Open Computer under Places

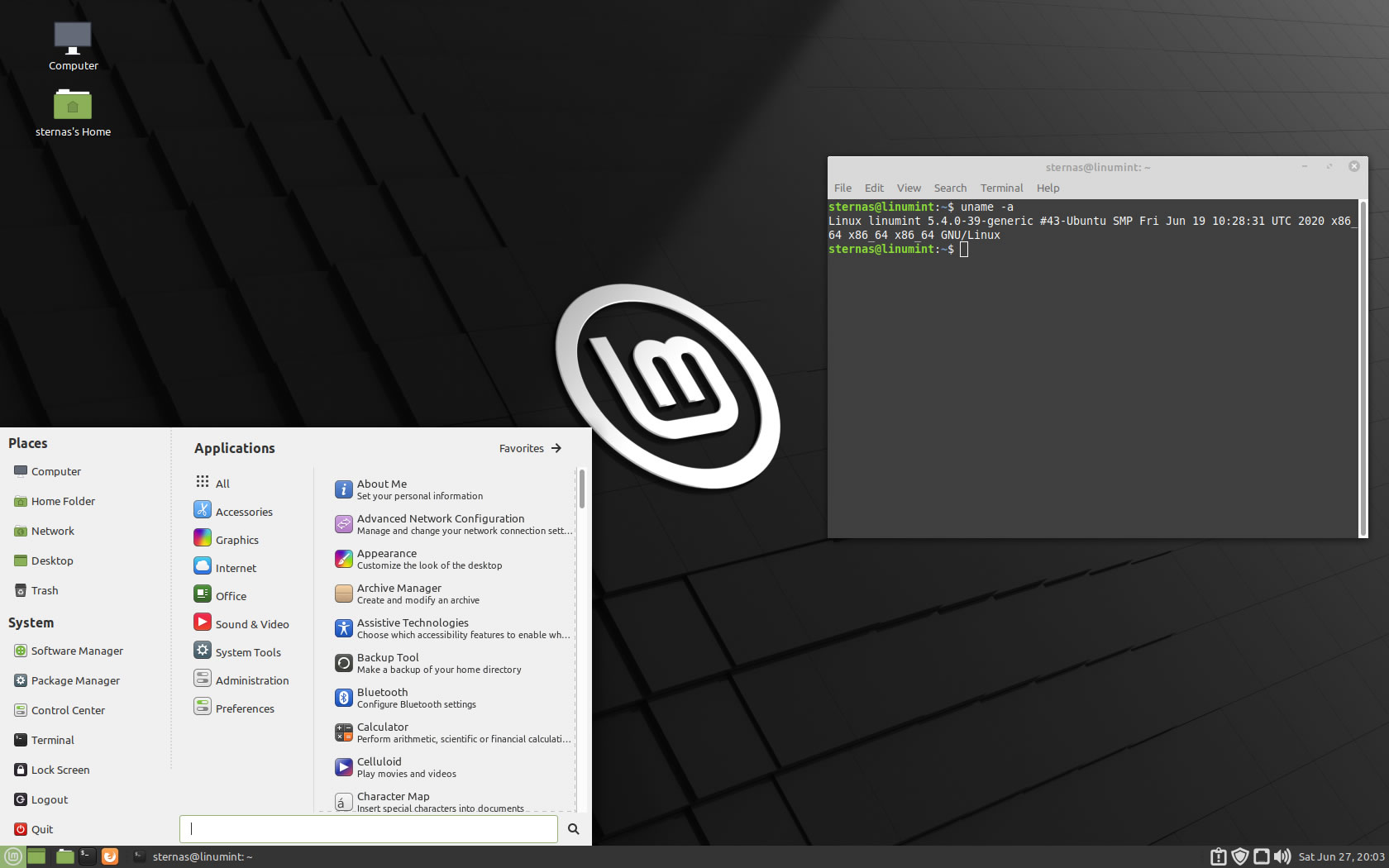[x=47, y=471]
